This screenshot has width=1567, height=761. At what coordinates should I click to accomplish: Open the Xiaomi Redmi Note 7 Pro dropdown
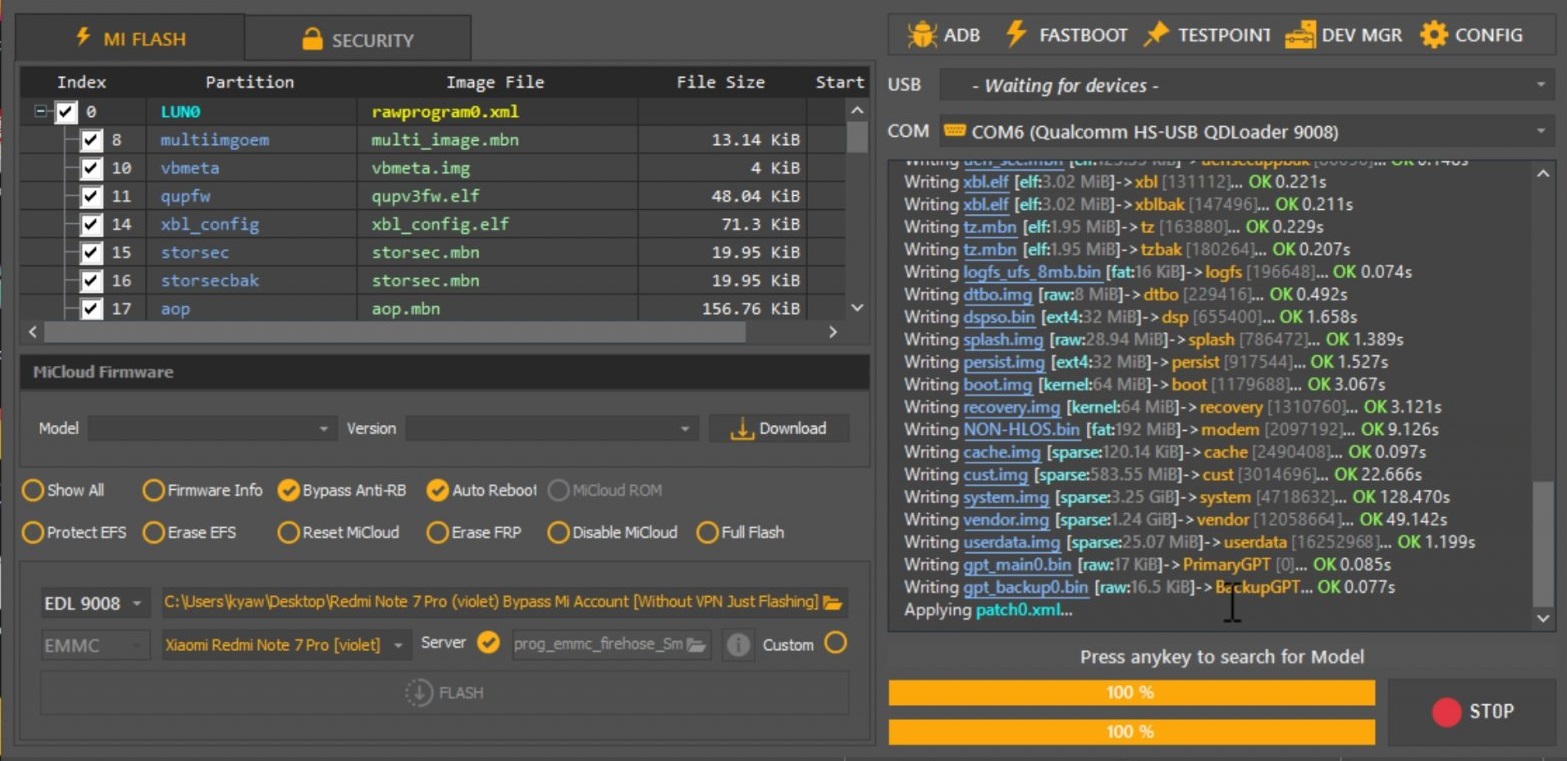tap(286, 645)
